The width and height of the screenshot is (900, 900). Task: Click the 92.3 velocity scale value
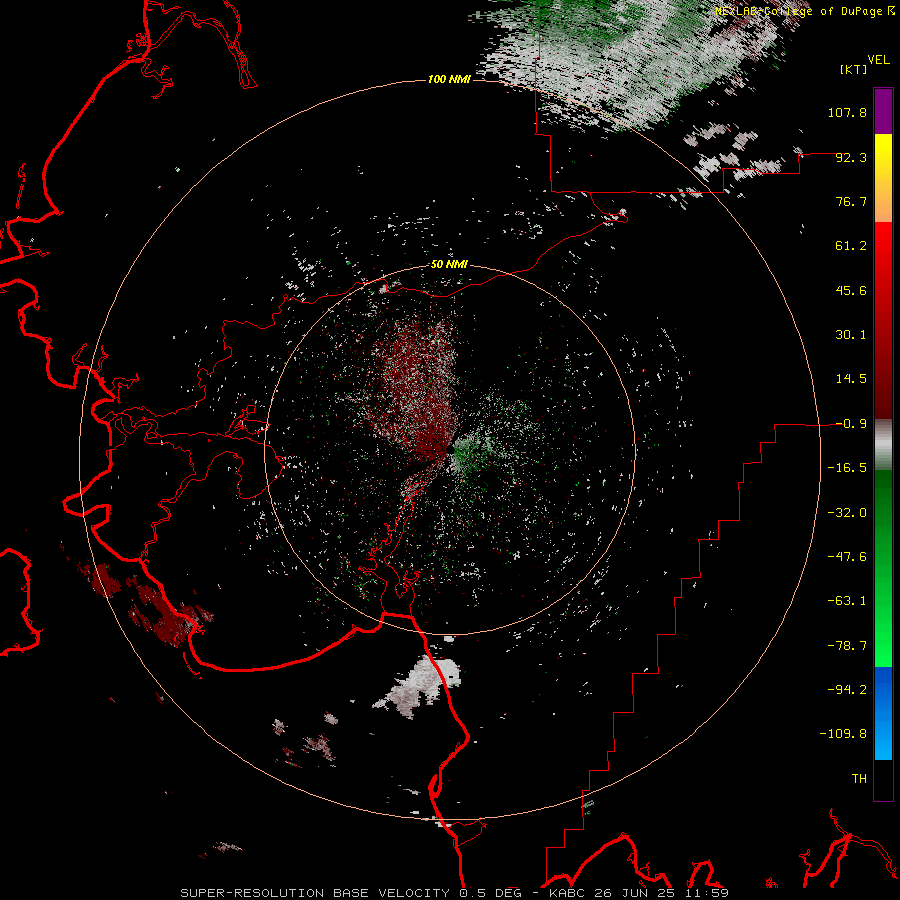[x=851, y=157]
